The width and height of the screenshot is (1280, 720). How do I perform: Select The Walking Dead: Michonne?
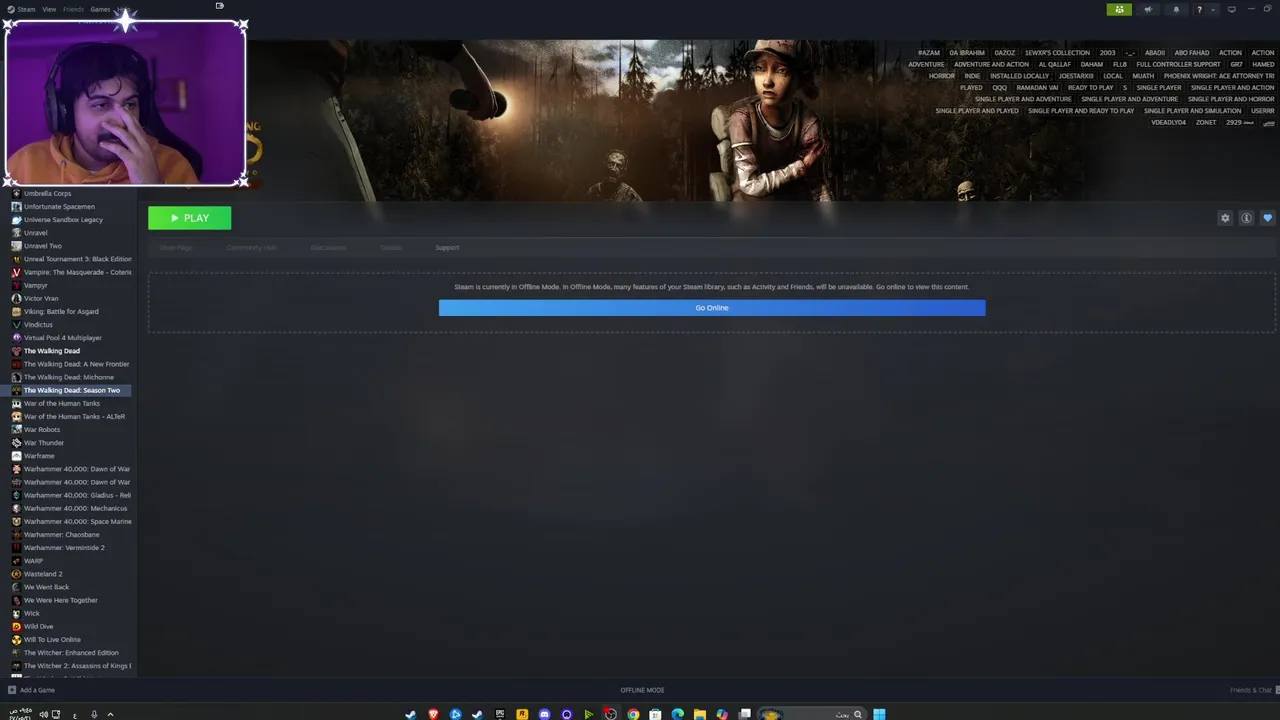click(68, 377)
